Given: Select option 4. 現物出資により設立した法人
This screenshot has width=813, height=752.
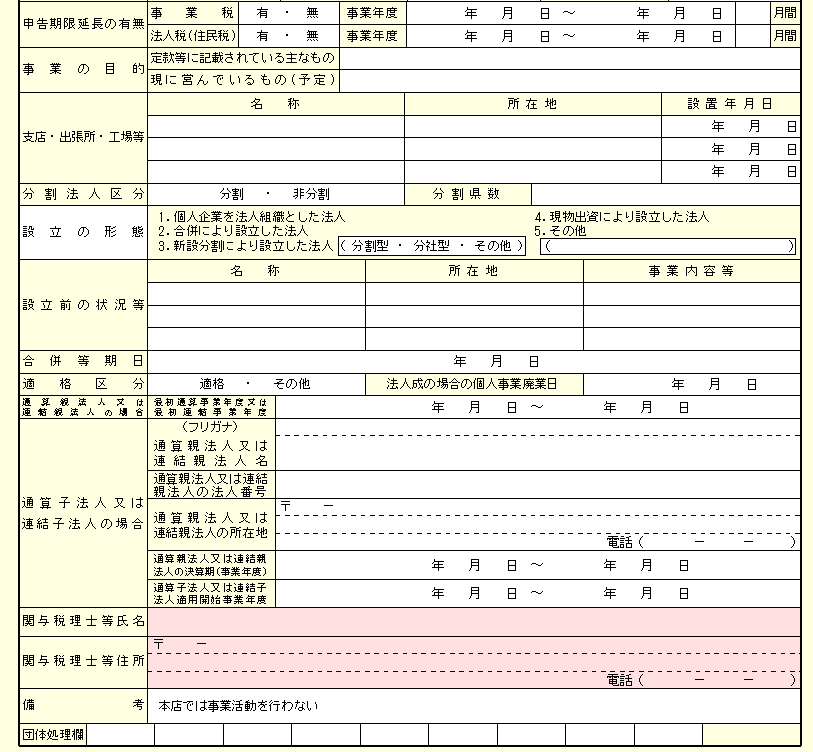Looking at the screenshot, I should click(x=622, y=217).
